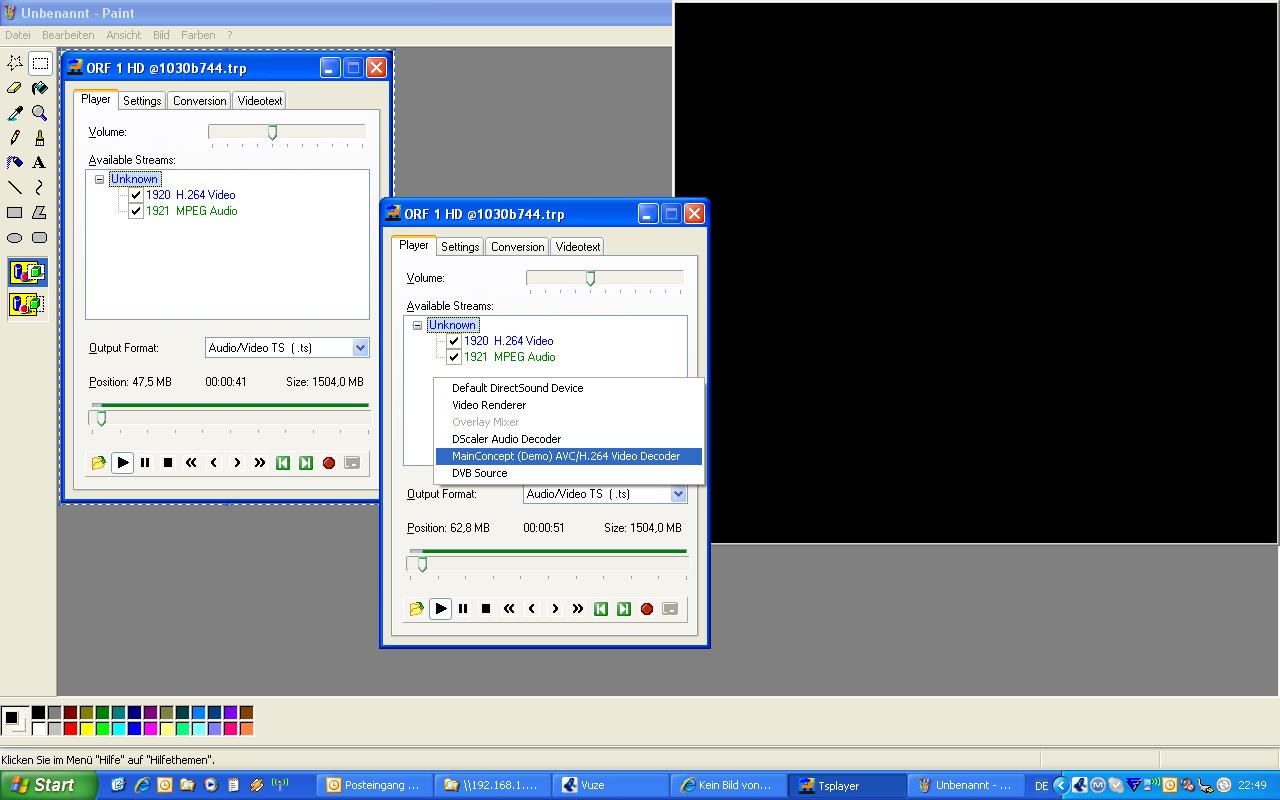The image size is (1280, 800).
Task: Step back single arrow in front Tsplayer
Action: coord(532,608)
